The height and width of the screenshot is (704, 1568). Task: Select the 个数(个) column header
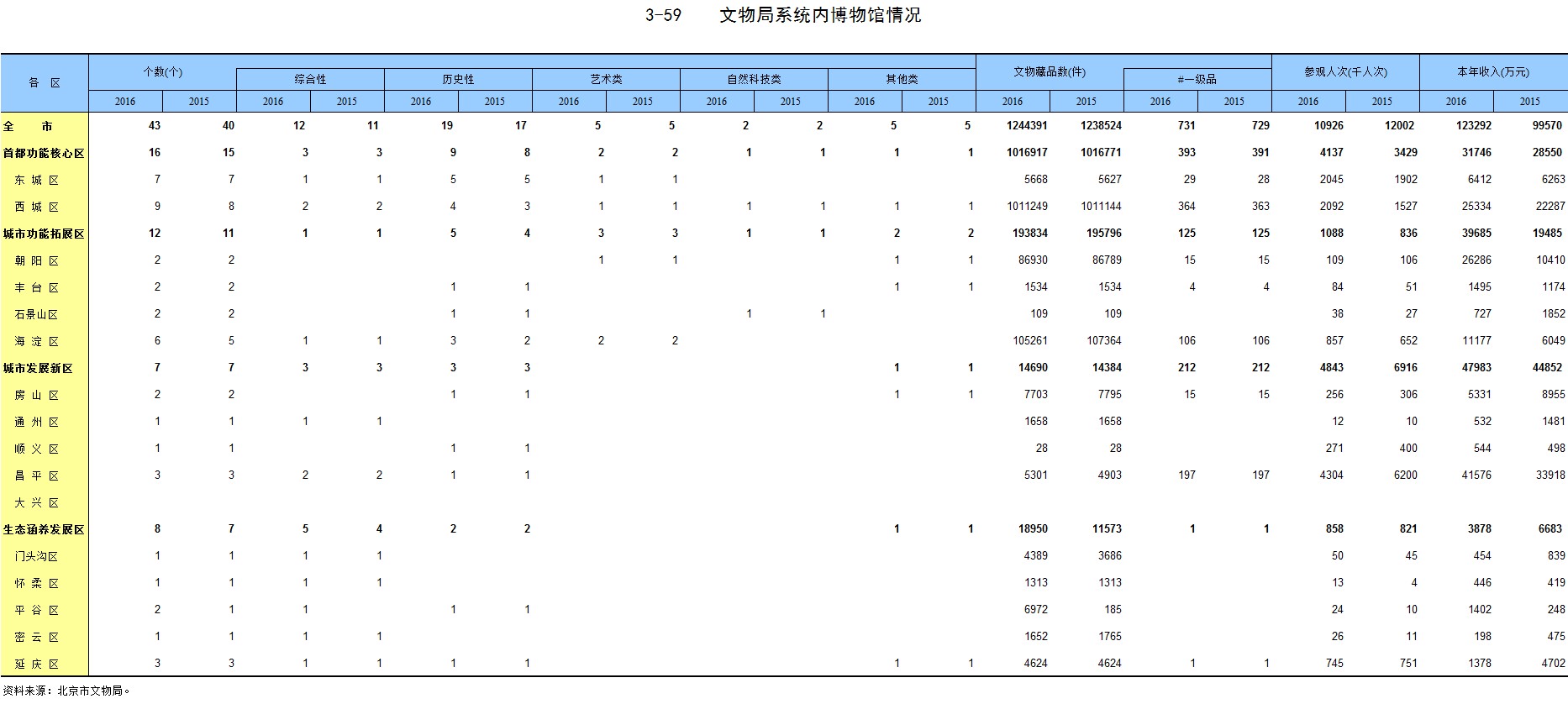pos(162,72)
